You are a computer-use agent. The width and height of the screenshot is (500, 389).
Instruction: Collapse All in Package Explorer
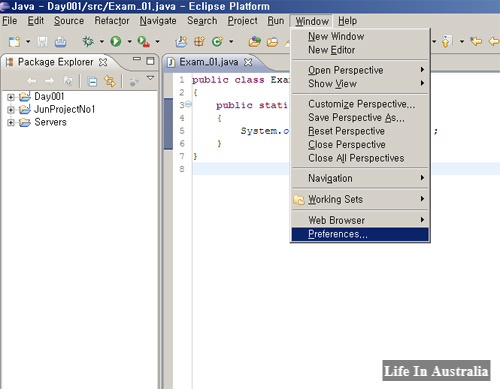[92, 81]
